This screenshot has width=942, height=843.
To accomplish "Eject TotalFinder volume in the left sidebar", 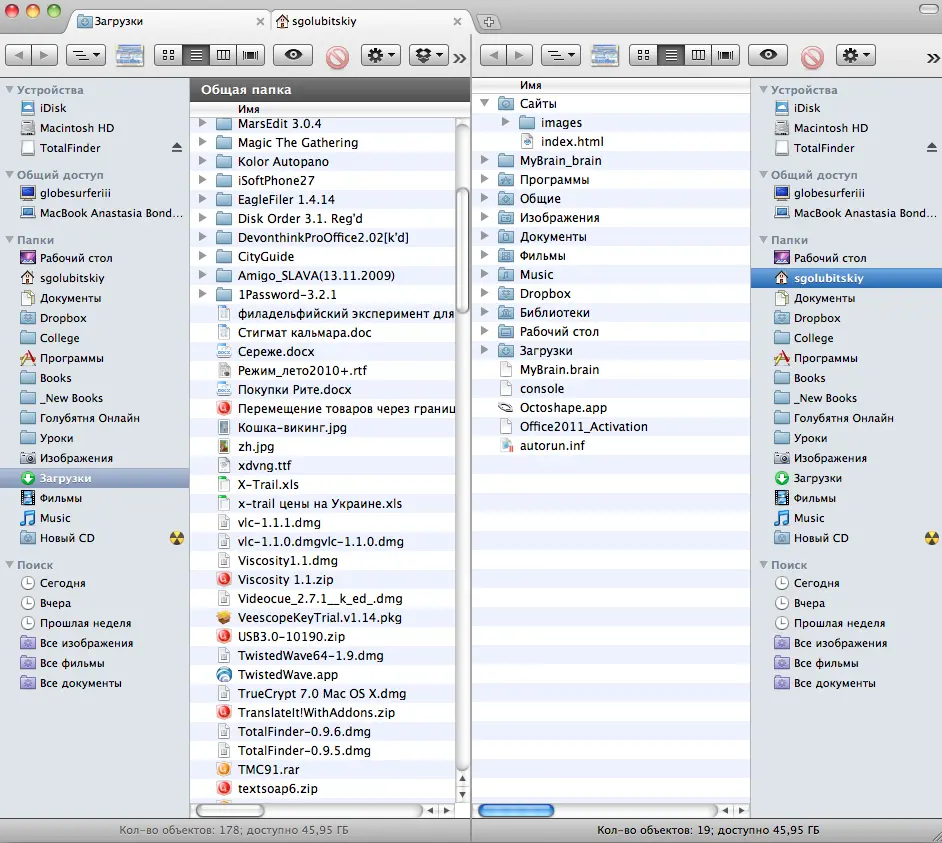I will pos(177,147).
